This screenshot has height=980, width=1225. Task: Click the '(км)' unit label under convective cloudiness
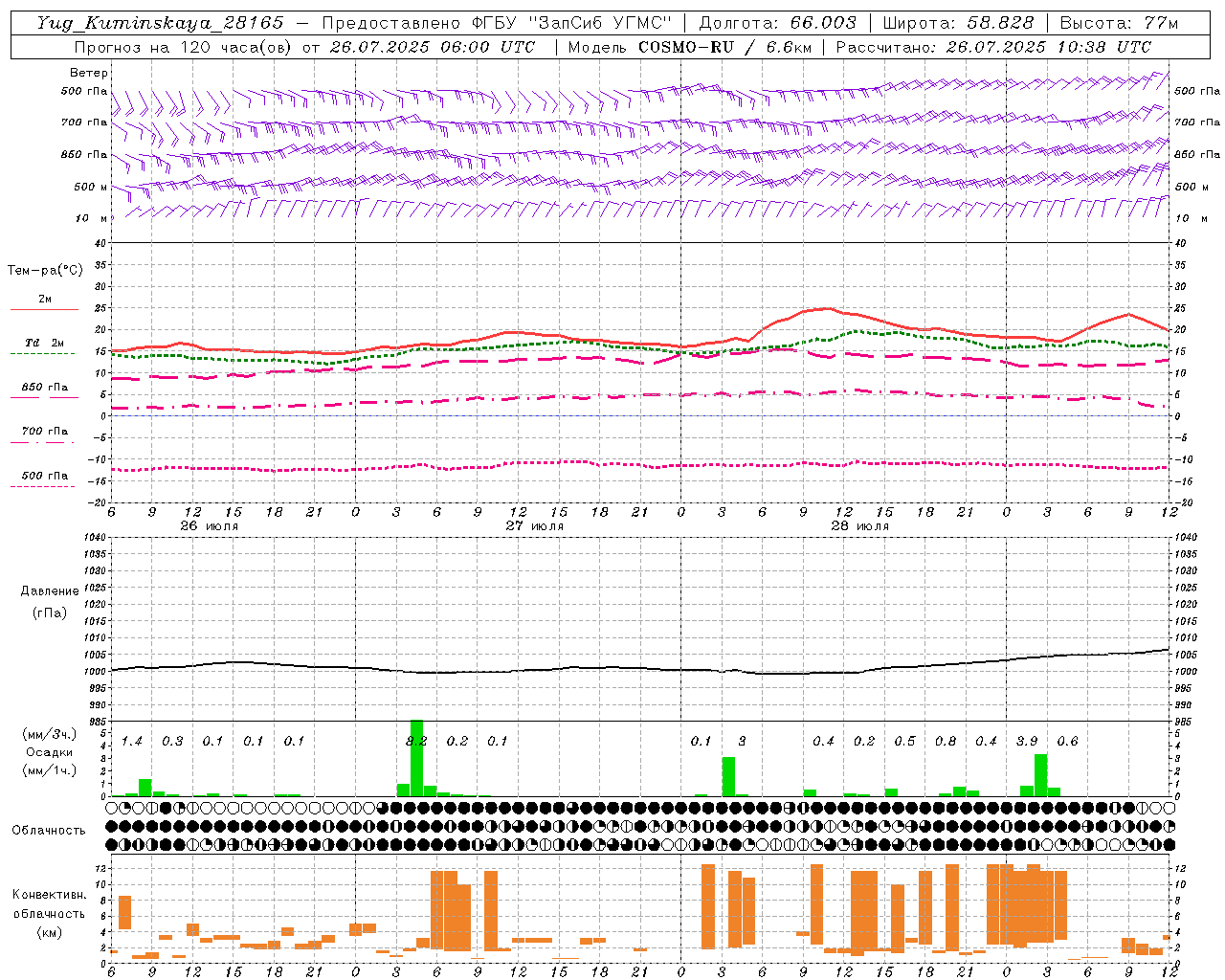pos(49,932)
